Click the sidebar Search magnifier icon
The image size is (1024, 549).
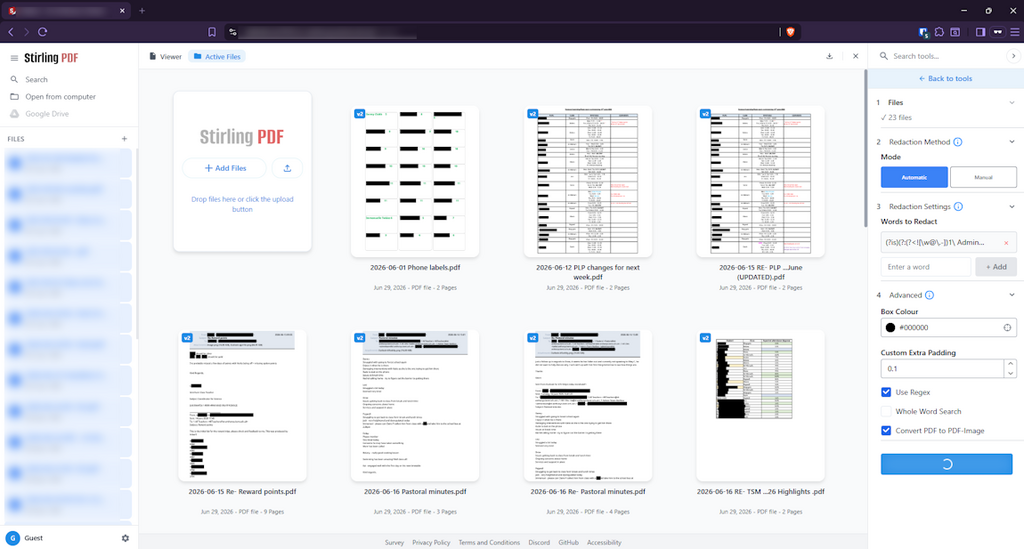coord(14,79)
